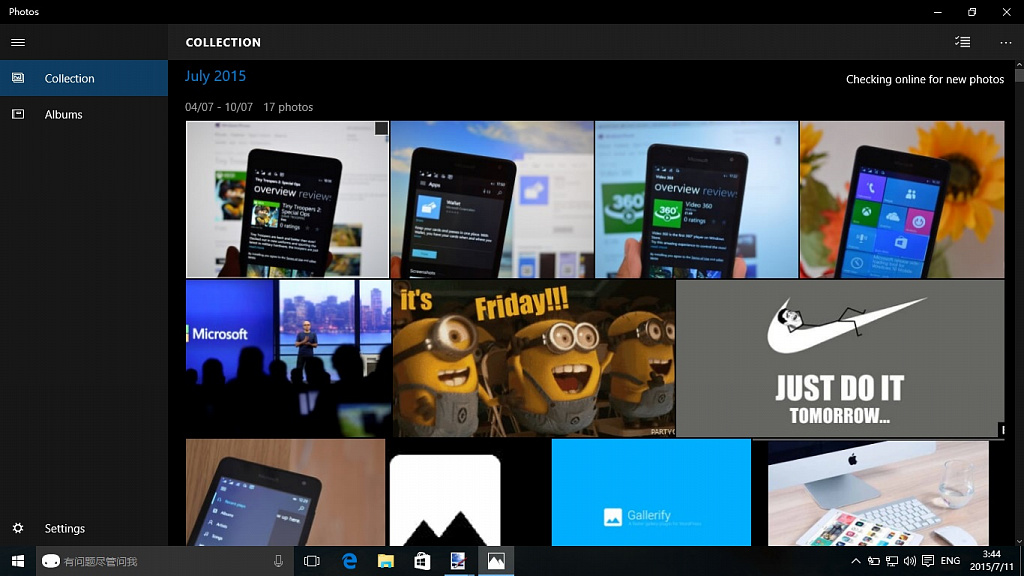Viewport: 1024px width, 576px height.
Task: Launch Microsoft Edge from taskbar
Action: [x=349, y=561]
